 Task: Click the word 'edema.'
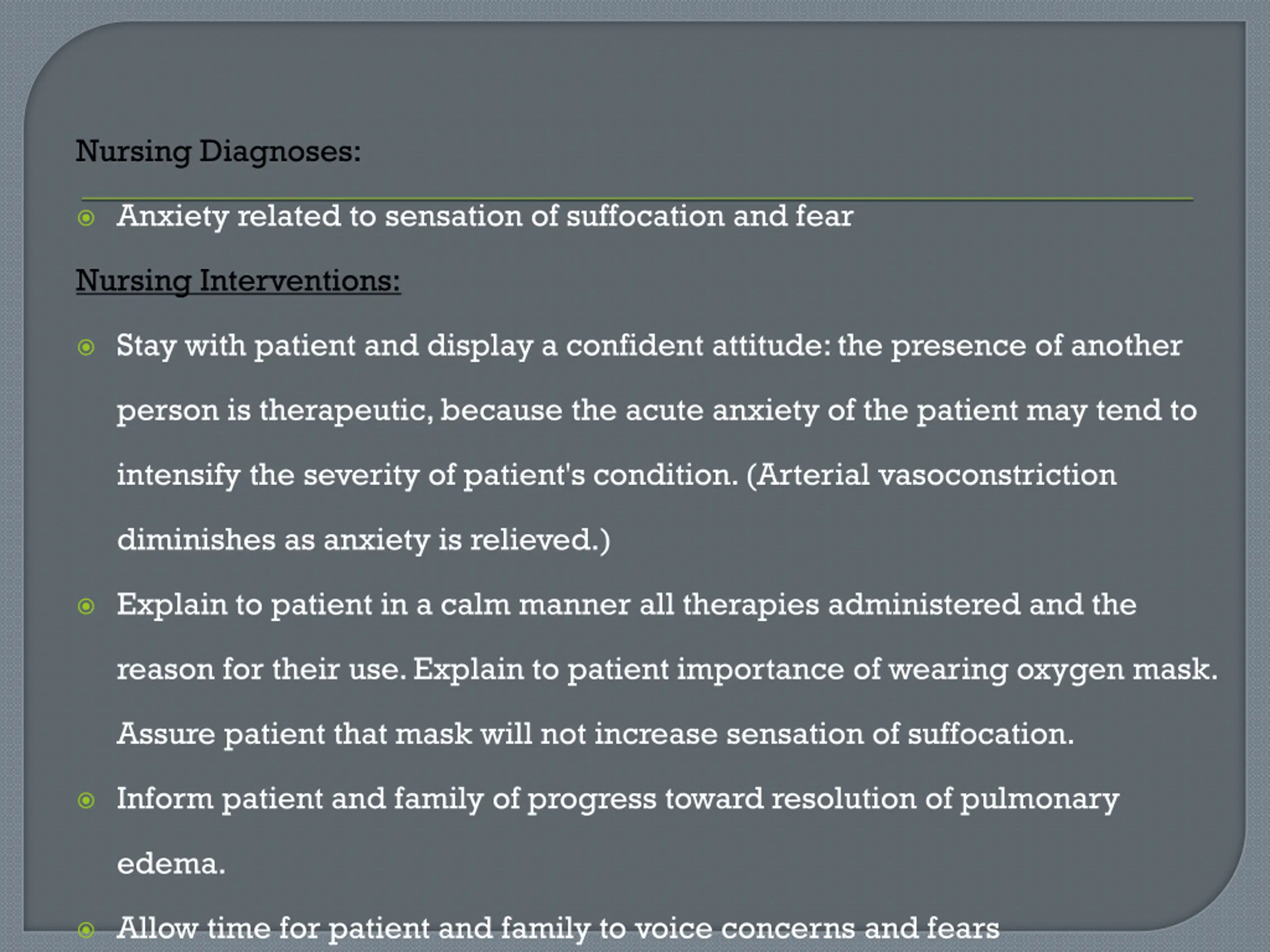point(171,864)
